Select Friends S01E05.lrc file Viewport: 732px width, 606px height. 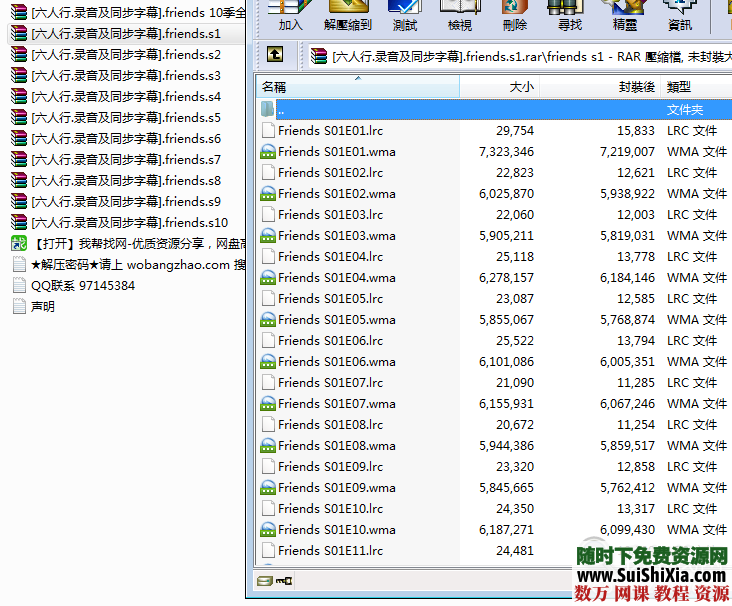coord(330,299)
